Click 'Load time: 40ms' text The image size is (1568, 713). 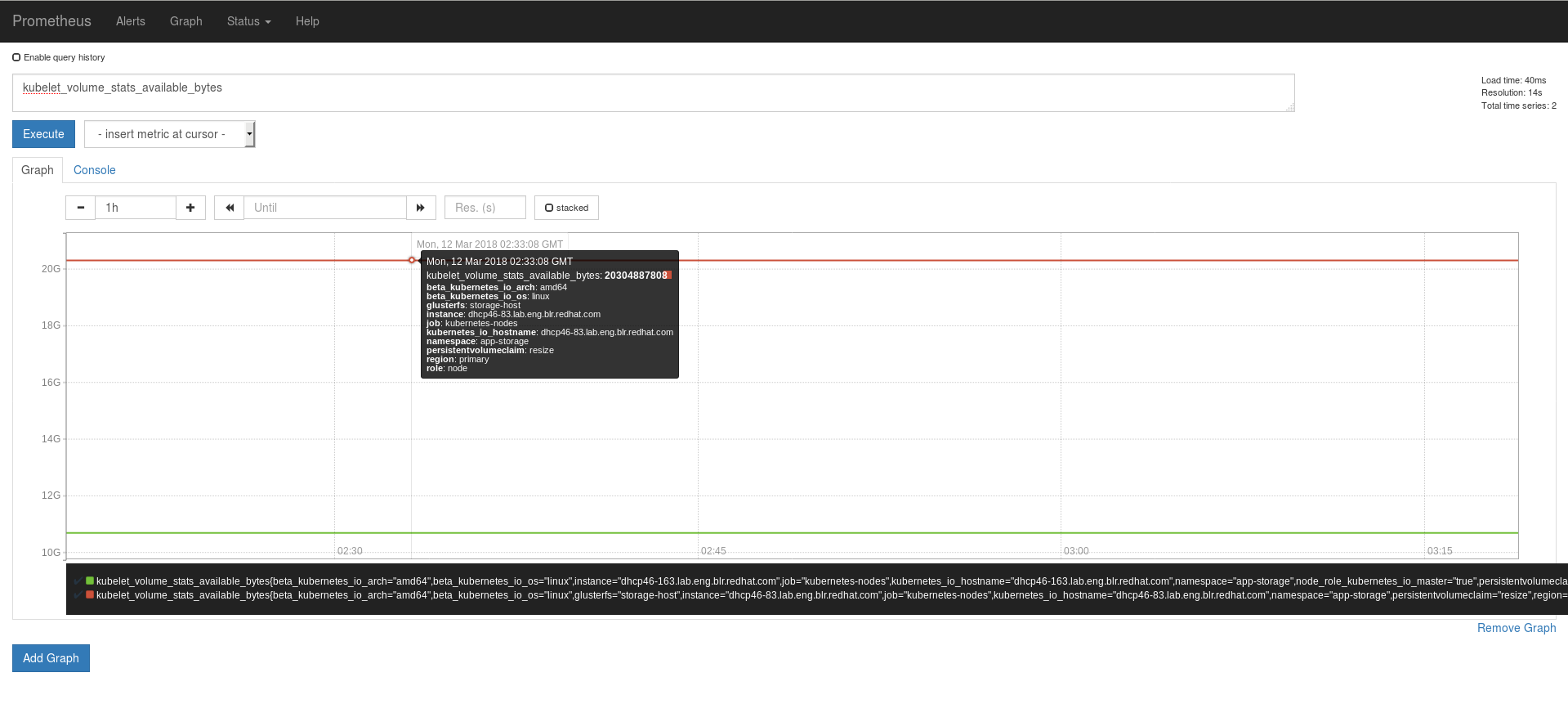[x=1514, y=80]
